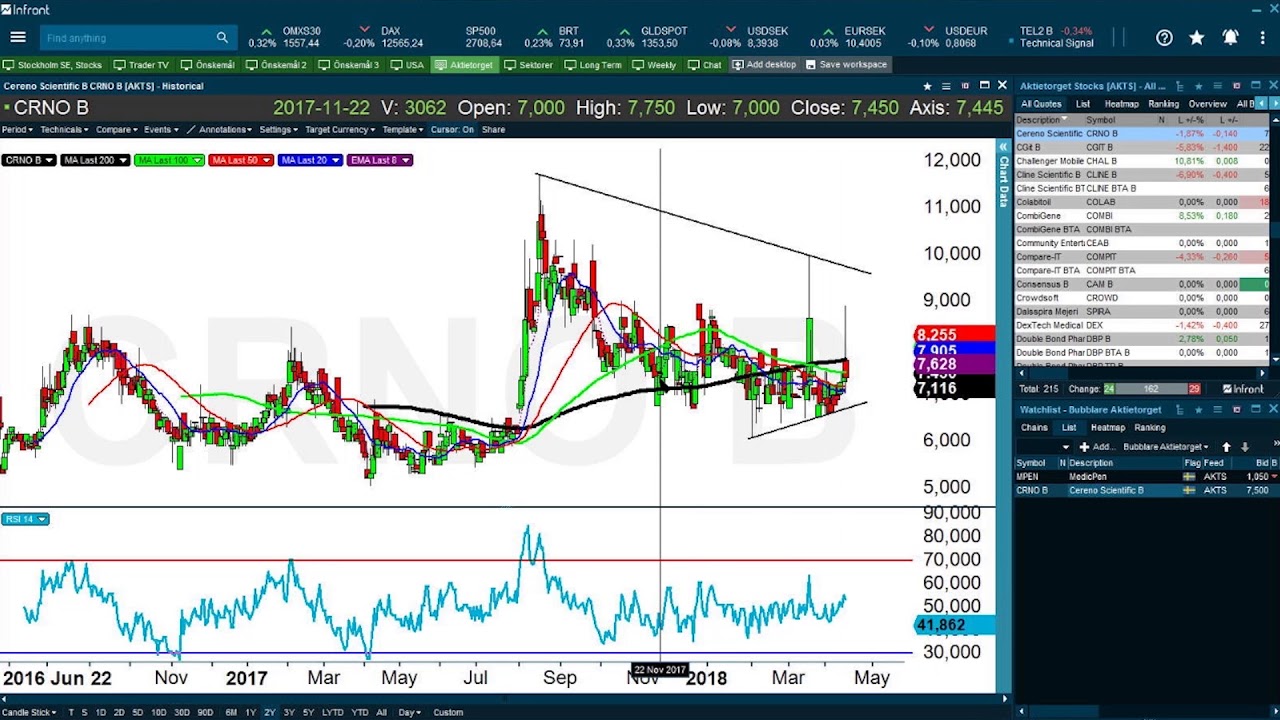This screenshot has height=720, width=1280.
Task: Click the star icon in Watchlist panel header
Action: (1200, 410)
